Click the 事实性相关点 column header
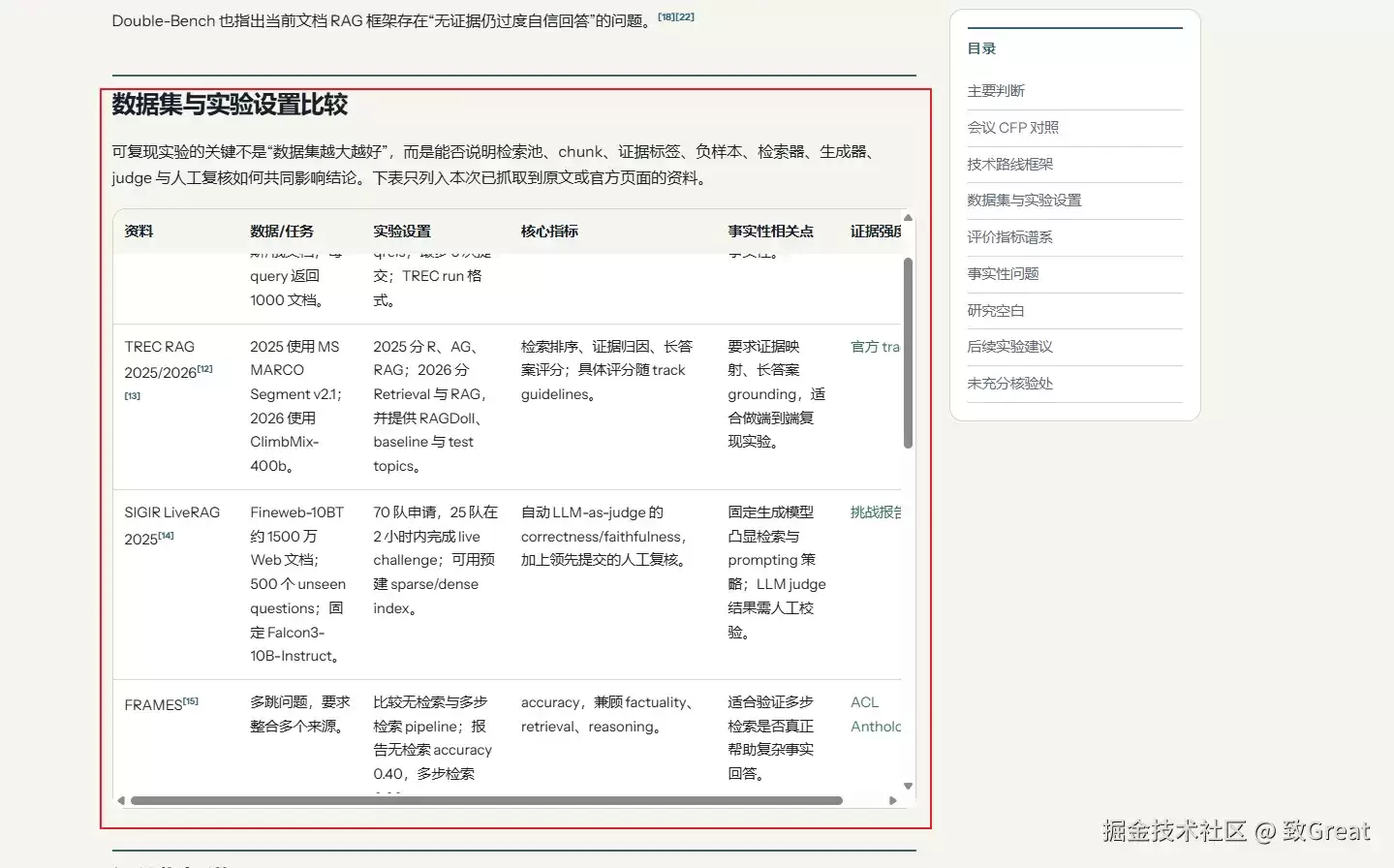This screenshot has height=868, width=1394. click(x=771, y=232)
